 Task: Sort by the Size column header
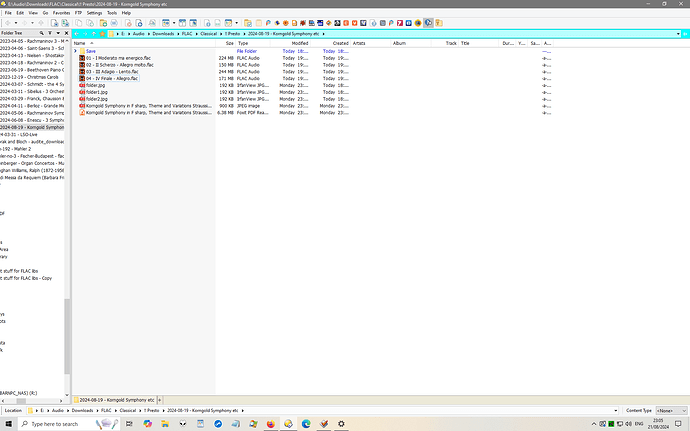tap(225, 43)
